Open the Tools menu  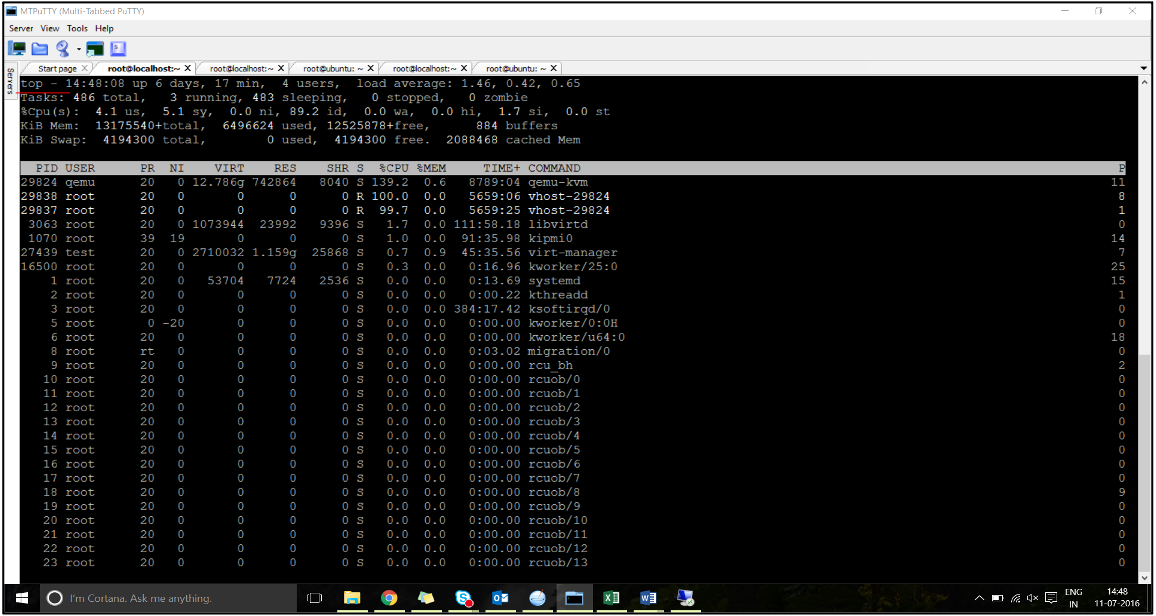coord(77,28)
